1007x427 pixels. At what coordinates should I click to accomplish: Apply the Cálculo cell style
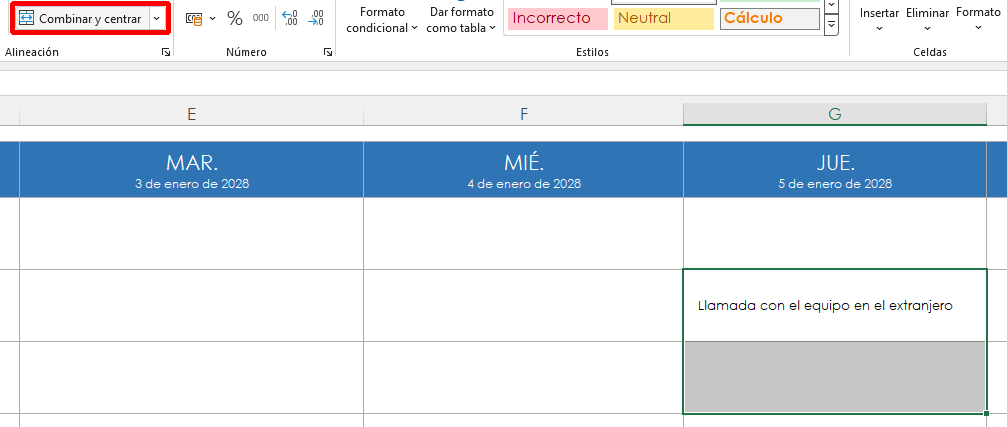[x=769, y=19]
